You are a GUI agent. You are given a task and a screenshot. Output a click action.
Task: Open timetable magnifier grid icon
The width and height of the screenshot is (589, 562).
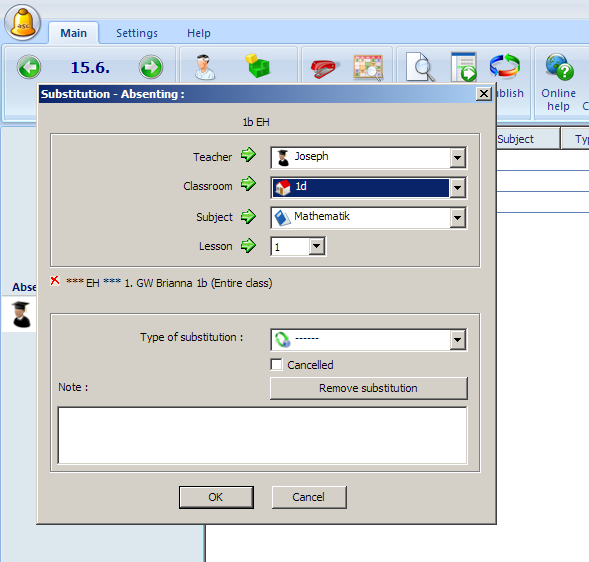click(x=368, y=68)
